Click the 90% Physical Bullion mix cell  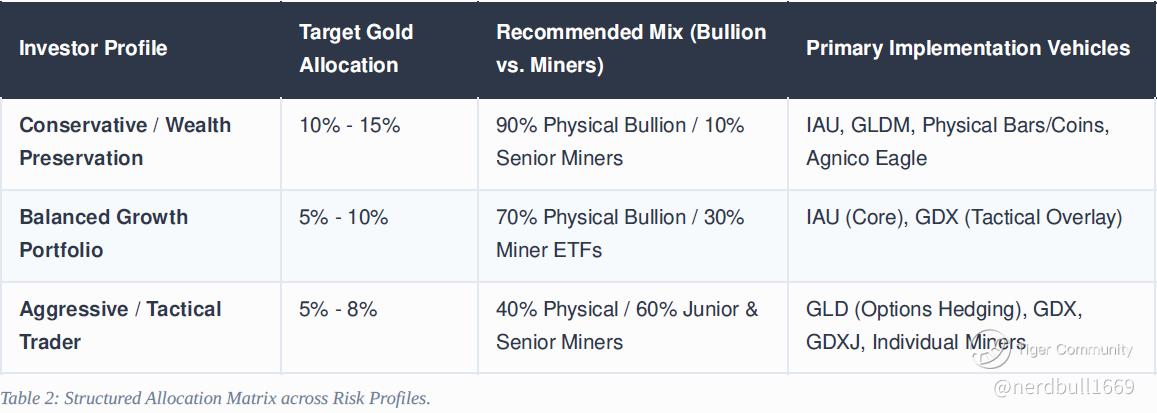(632, 144)
